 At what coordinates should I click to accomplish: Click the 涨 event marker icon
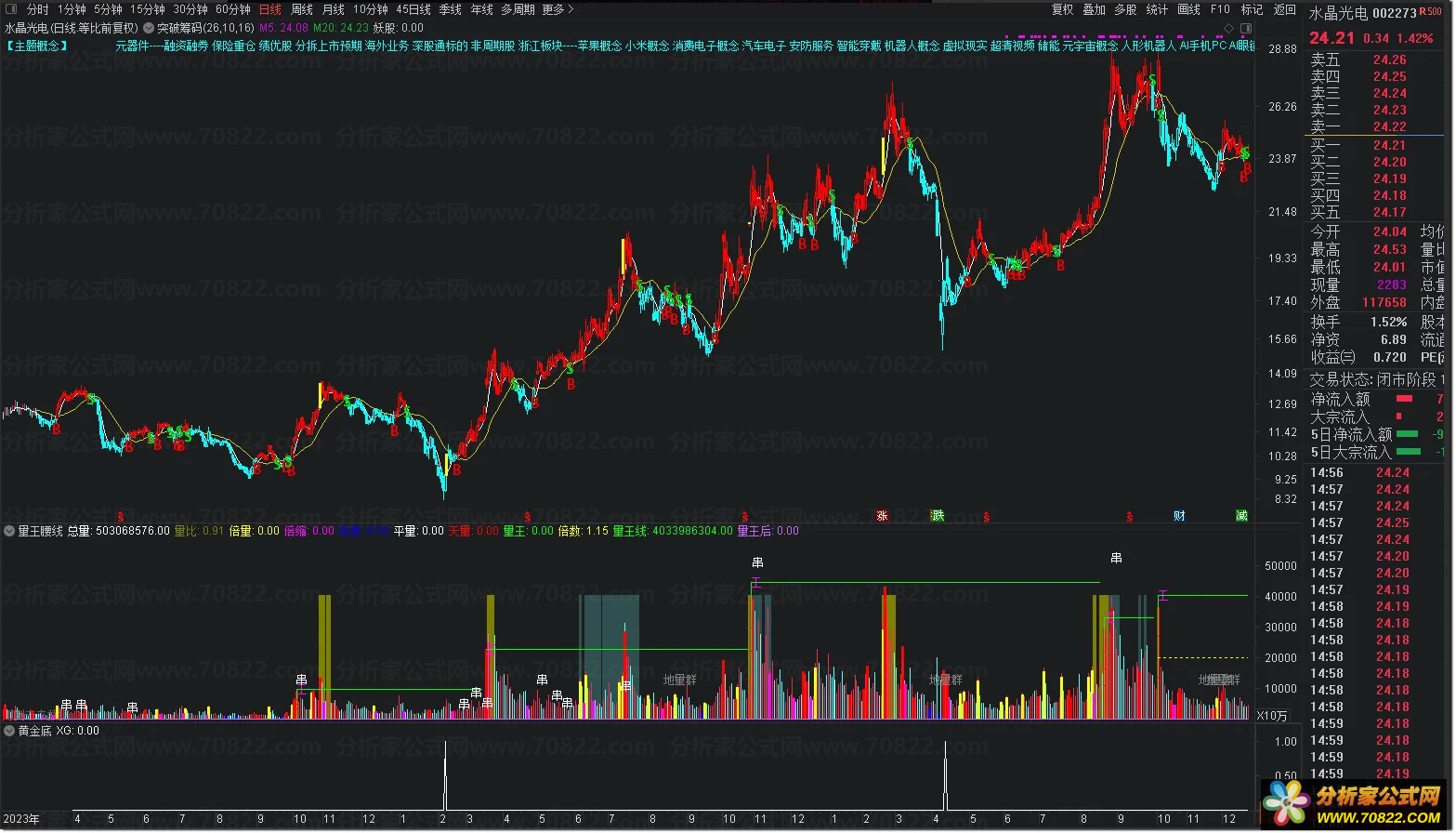(882, 516)
